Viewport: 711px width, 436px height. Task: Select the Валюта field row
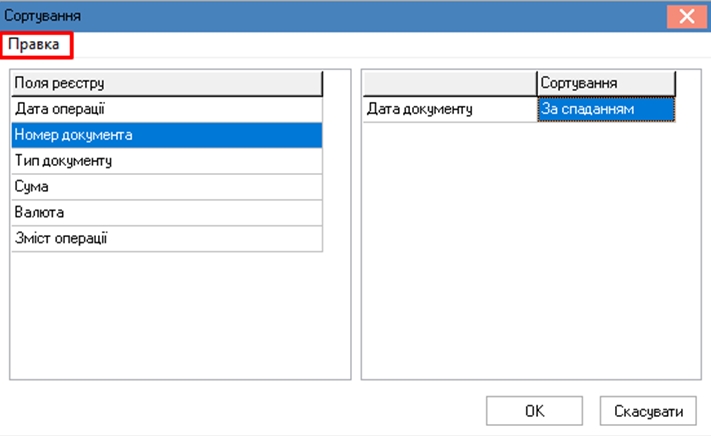[x=167, y=213]
